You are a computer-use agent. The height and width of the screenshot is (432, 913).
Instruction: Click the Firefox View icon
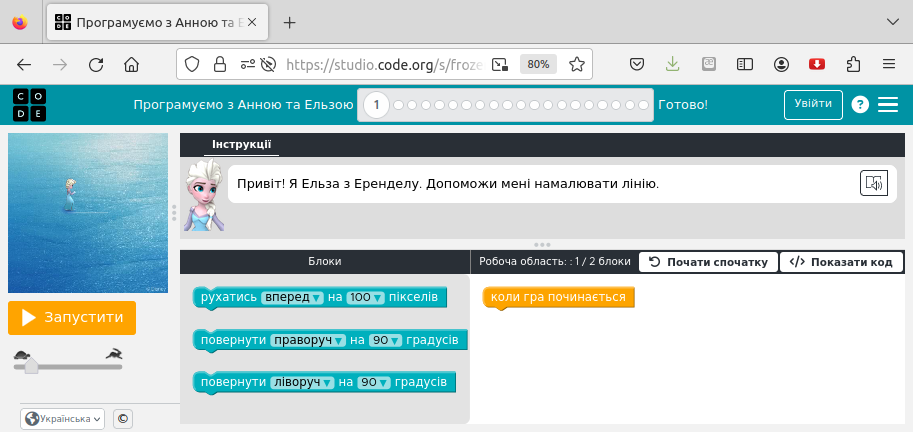(x=20, y=23)
